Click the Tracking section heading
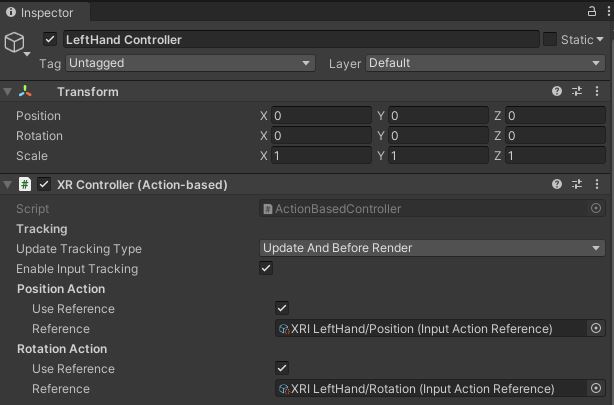Image resolution: width=614 pixels, height=405 pixels. pyautogui.click(x=42, y=229)
